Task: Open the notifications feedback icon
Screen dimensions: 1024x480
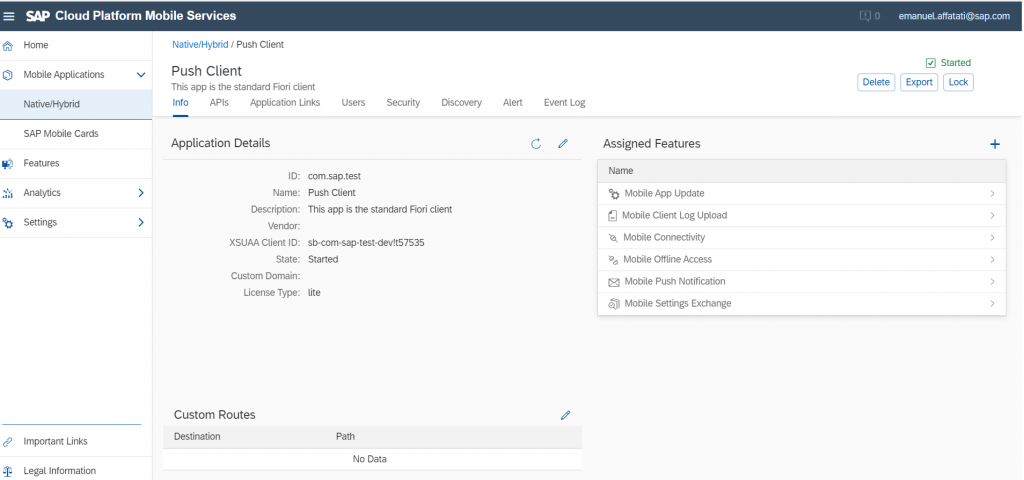Action: 865,16
